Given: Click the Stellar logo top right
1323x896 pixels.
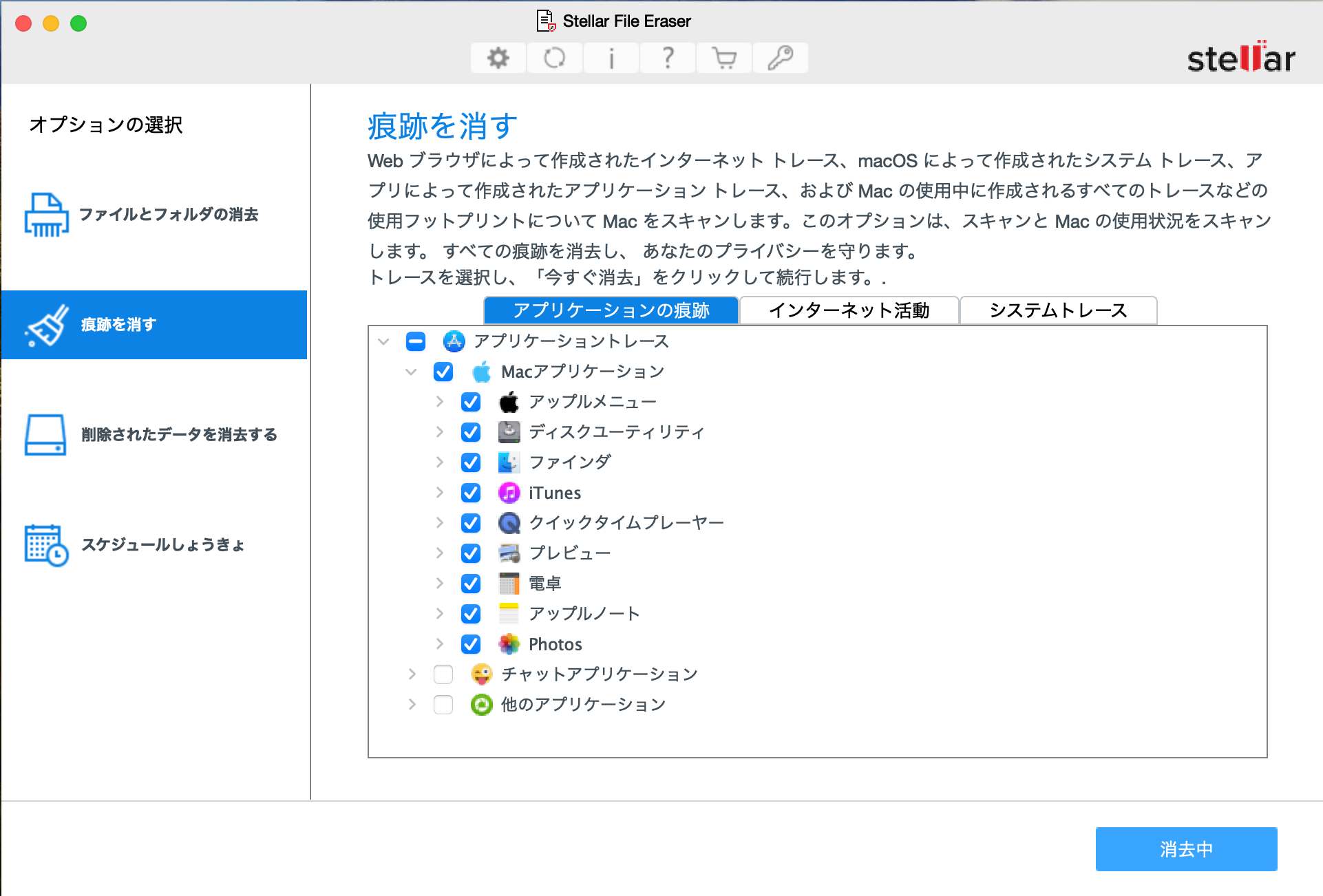Looking at the screenshot, I should click(1241, 57).
